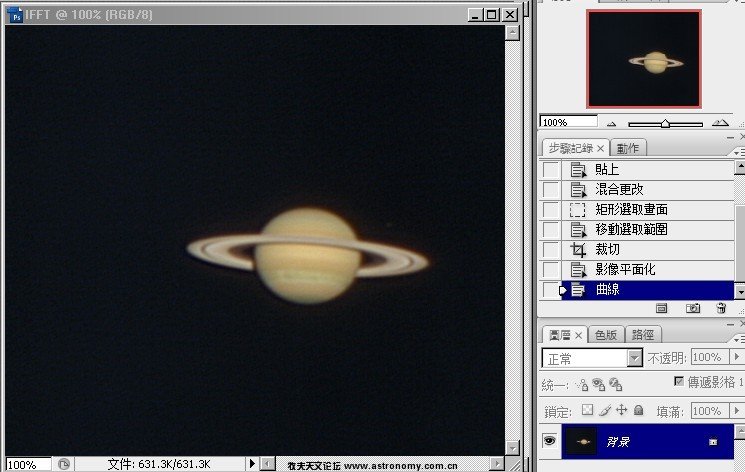Switch to the 動作 tab
This screenshot has height=472, width=745.
[x=629, y=148]
